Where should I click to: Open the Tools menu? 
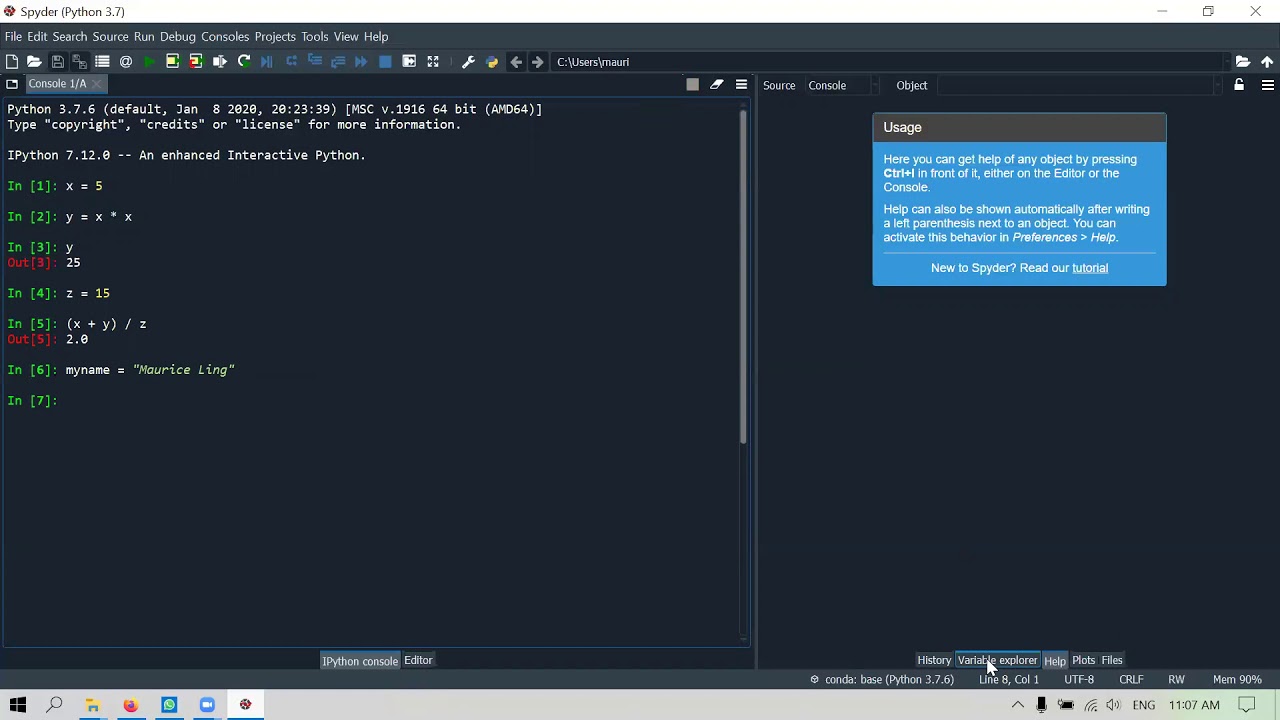(315, 37)
